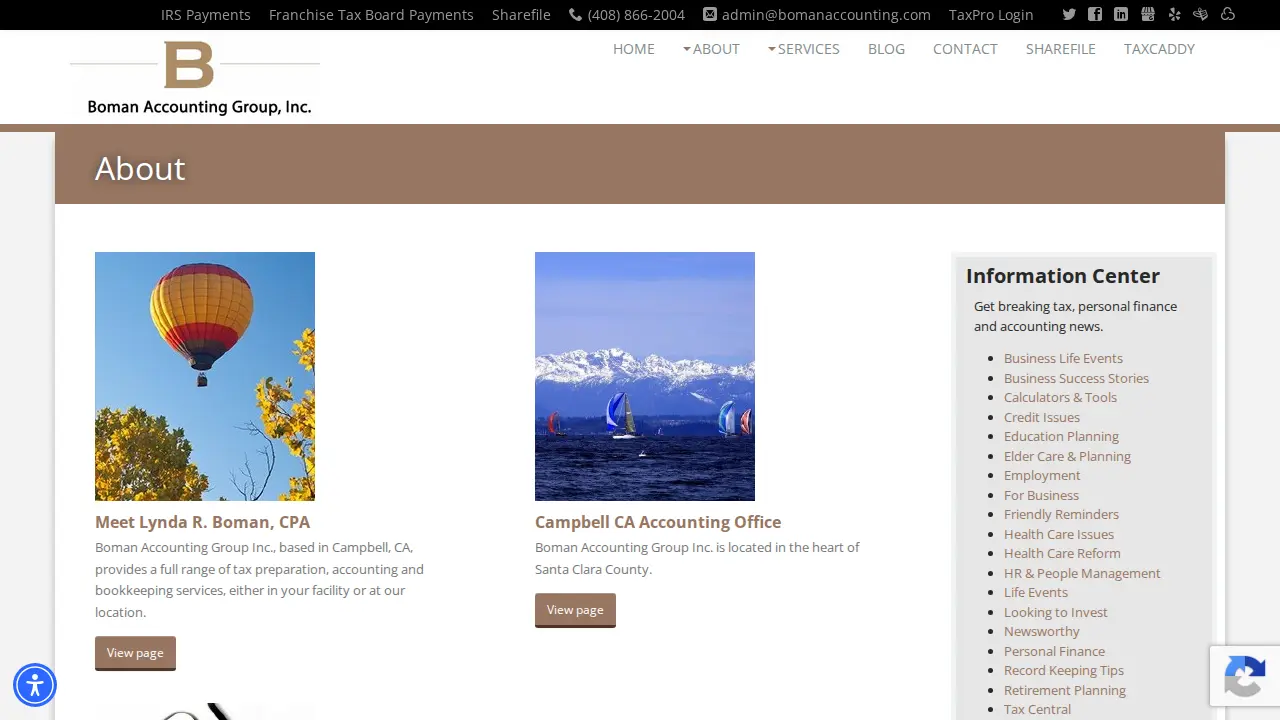Viewport: 1280px width, 720px height.
Task: Open the TaxPro Login link
Action: point(991,15)
